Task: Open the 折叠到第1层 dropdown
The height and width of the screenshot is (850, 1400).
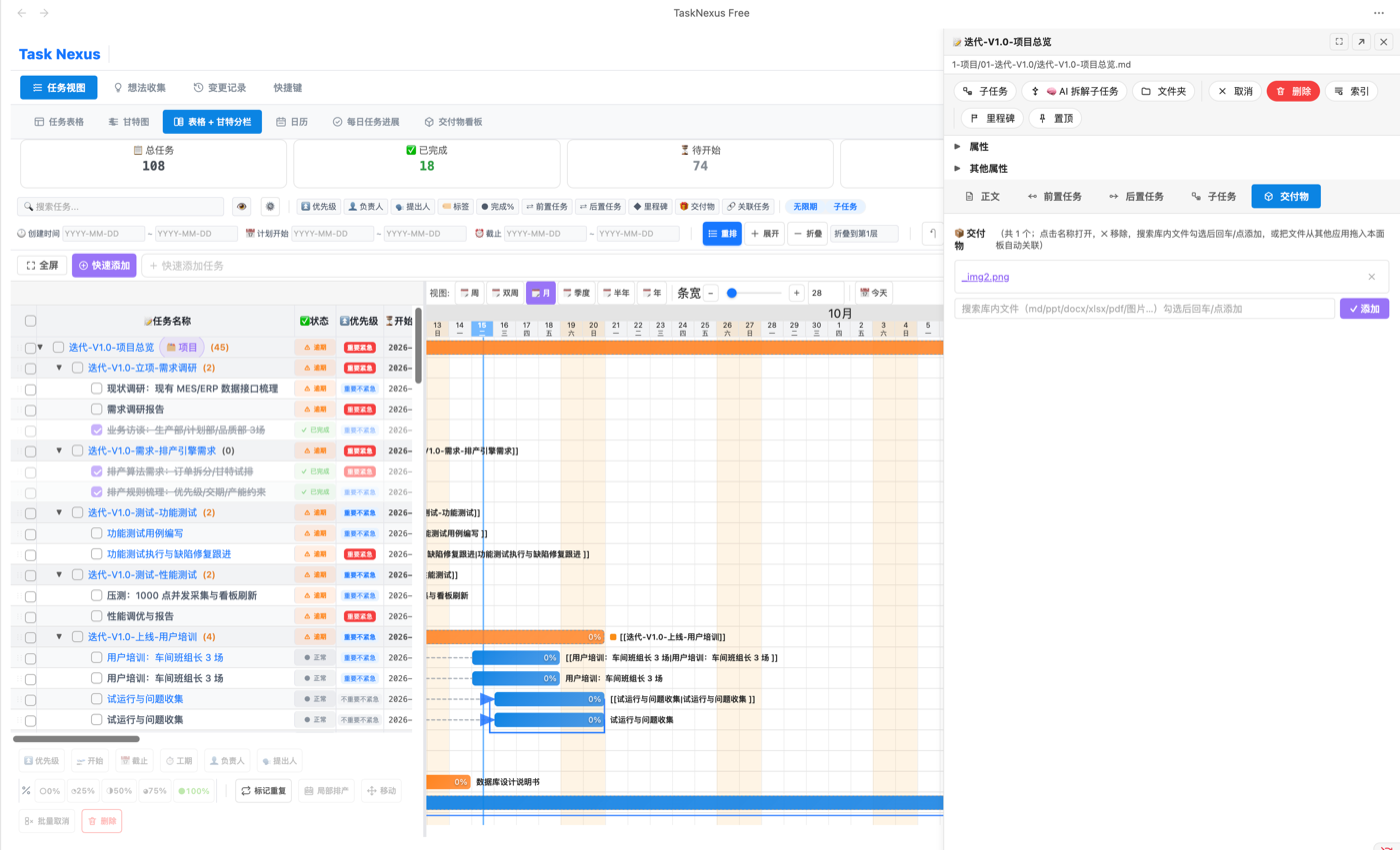Action: coord(864,234)
